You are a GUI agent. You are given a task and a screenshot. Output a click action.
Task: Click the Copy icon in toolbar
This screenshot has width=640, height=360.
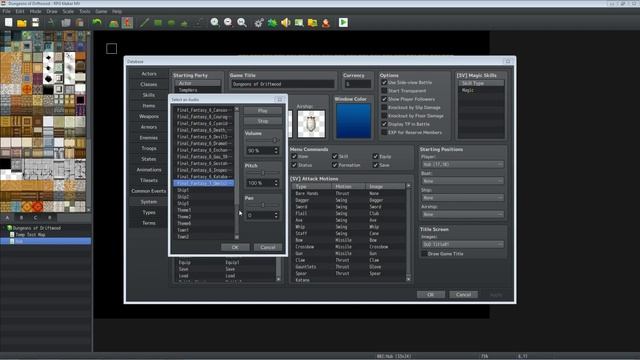(x=66, y=22)
